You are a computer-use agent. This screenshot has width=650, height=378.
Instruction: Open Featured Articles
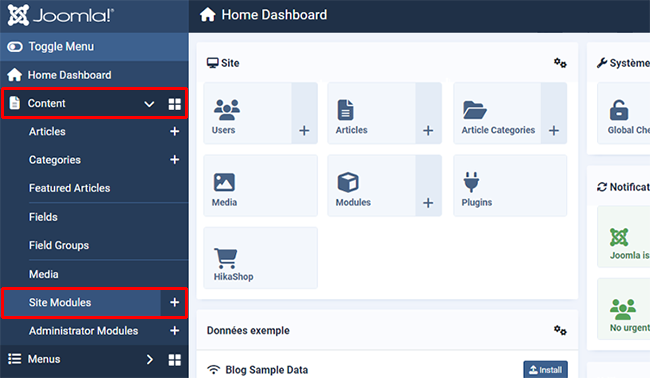tap(70, 188)
